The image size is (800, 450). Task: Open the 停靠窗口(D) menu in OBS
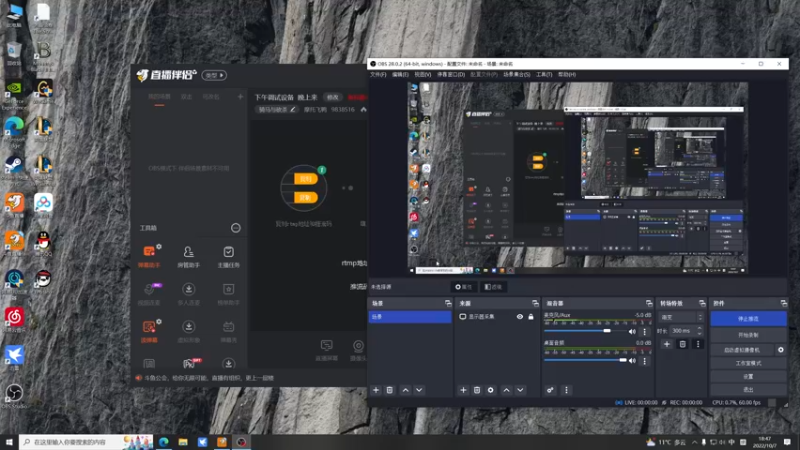(451, 74)
